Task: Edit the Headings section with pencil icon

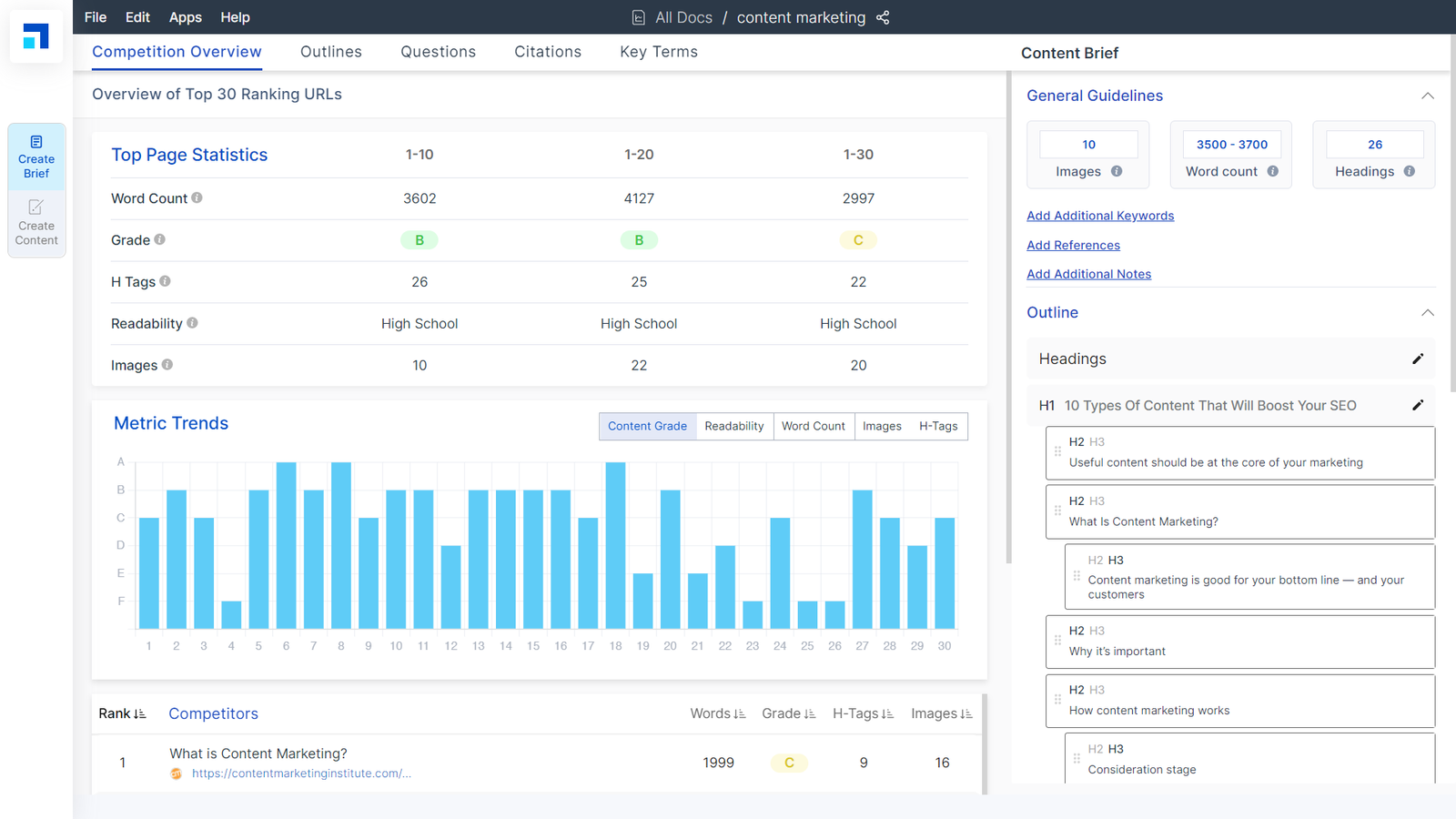Action: click(1417, 359)
